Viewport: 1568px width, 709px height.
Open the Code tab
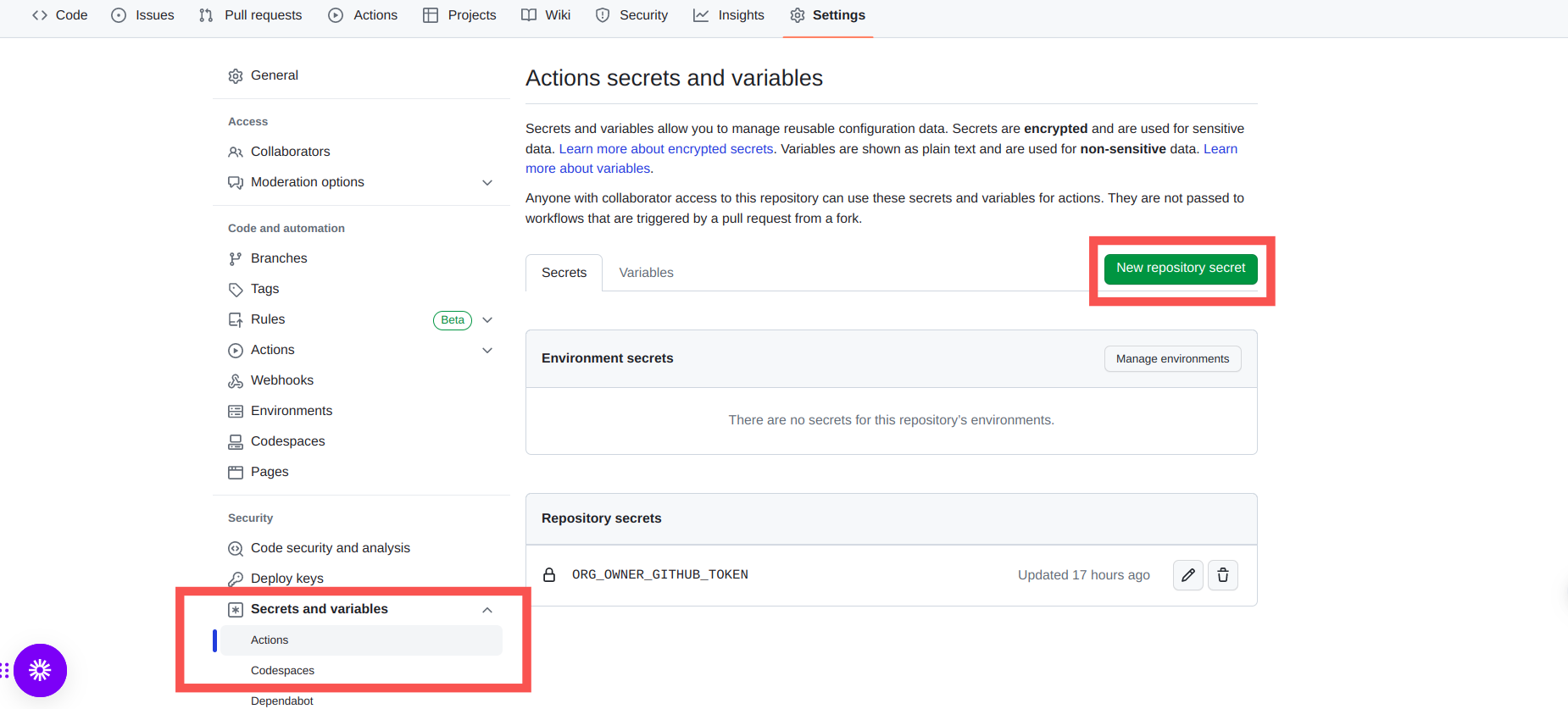60,15
